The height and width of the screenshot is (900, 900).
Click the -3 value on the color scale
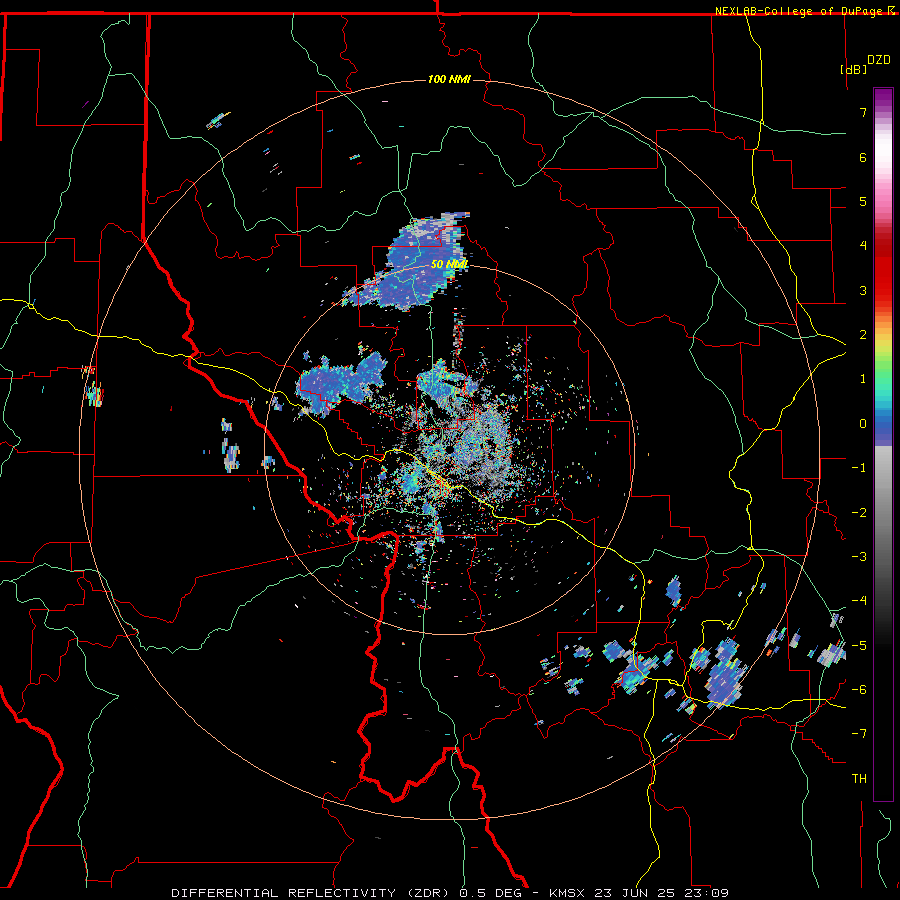click(859, 557)
